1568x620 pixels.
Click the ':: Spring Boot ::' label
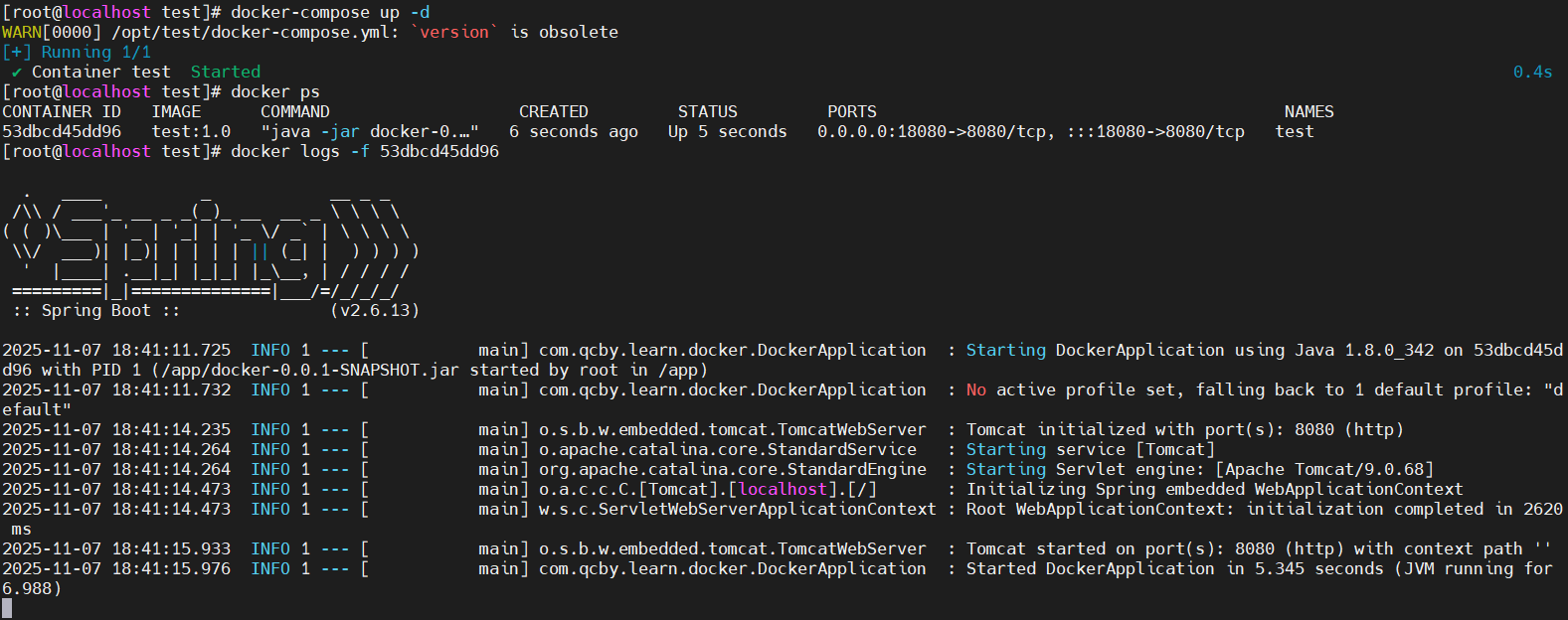(96, 310)
